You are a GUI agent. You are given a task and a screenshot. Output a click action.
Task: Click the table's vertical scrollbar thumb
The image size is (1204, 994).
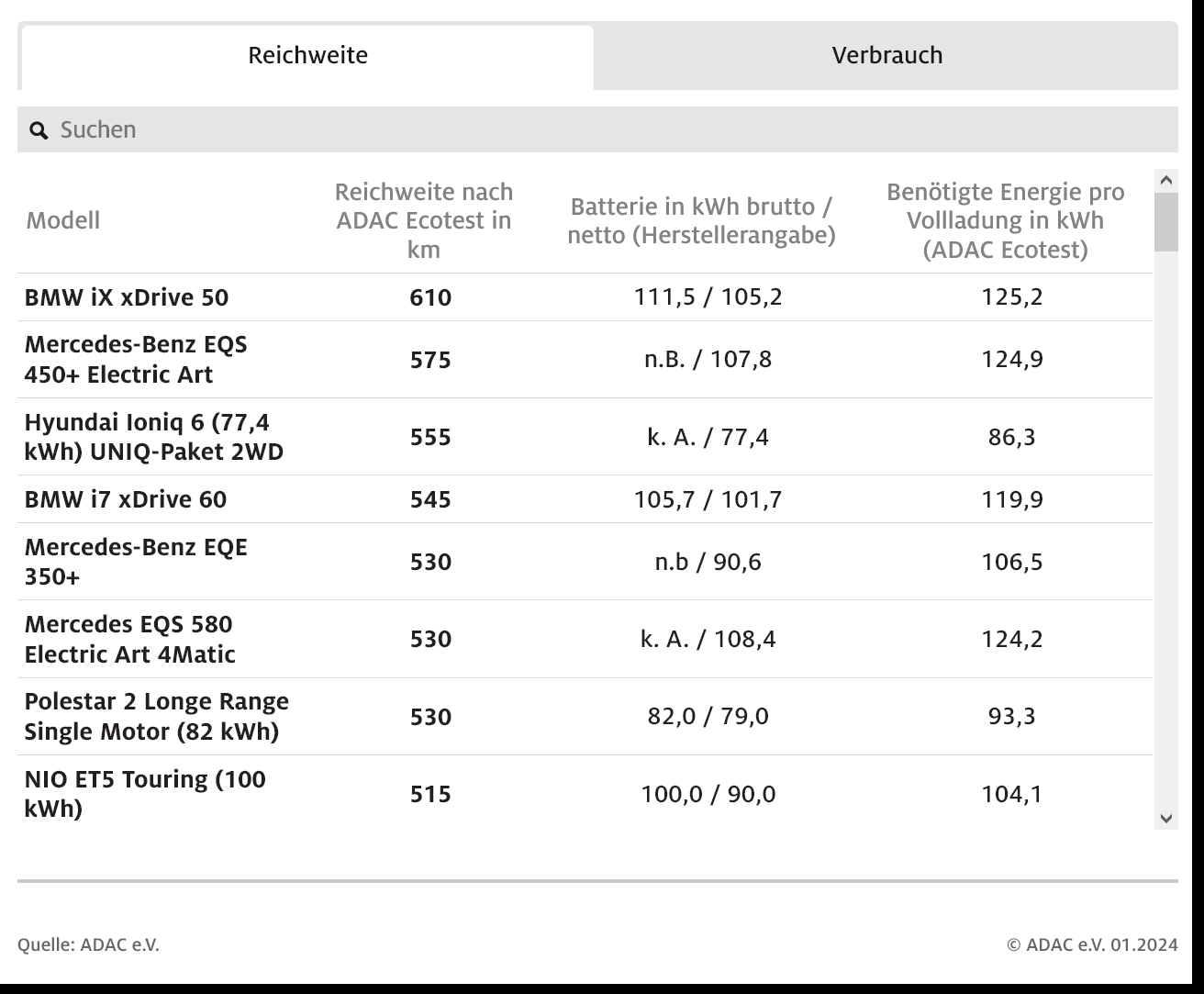[1166, 221]
